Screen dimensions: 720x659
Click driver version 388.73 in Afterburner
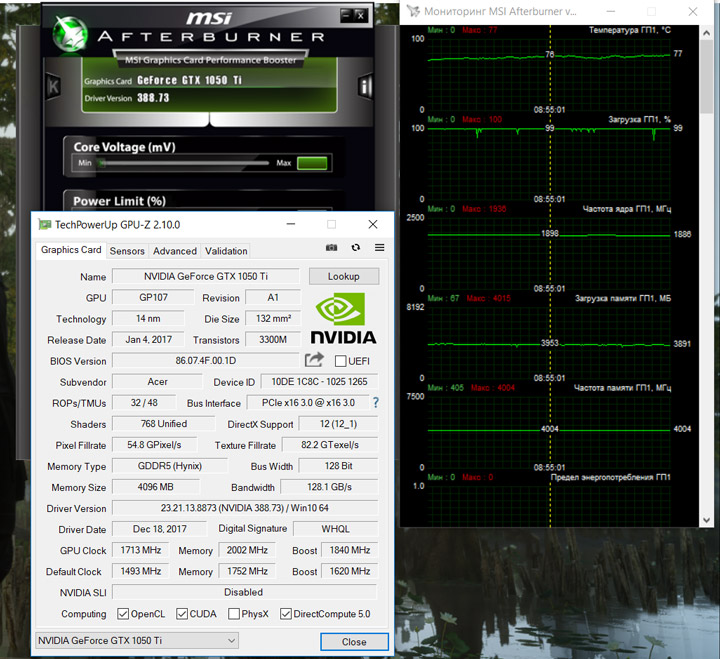click(153, 98)
